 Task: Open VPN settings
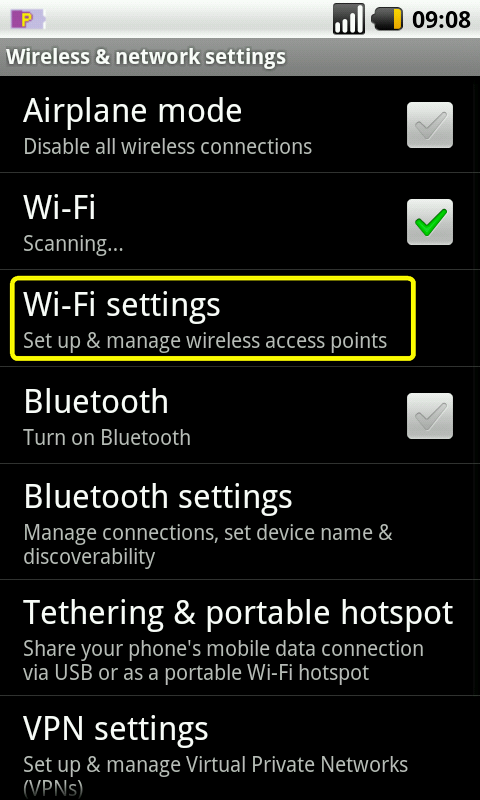[240, 748]
